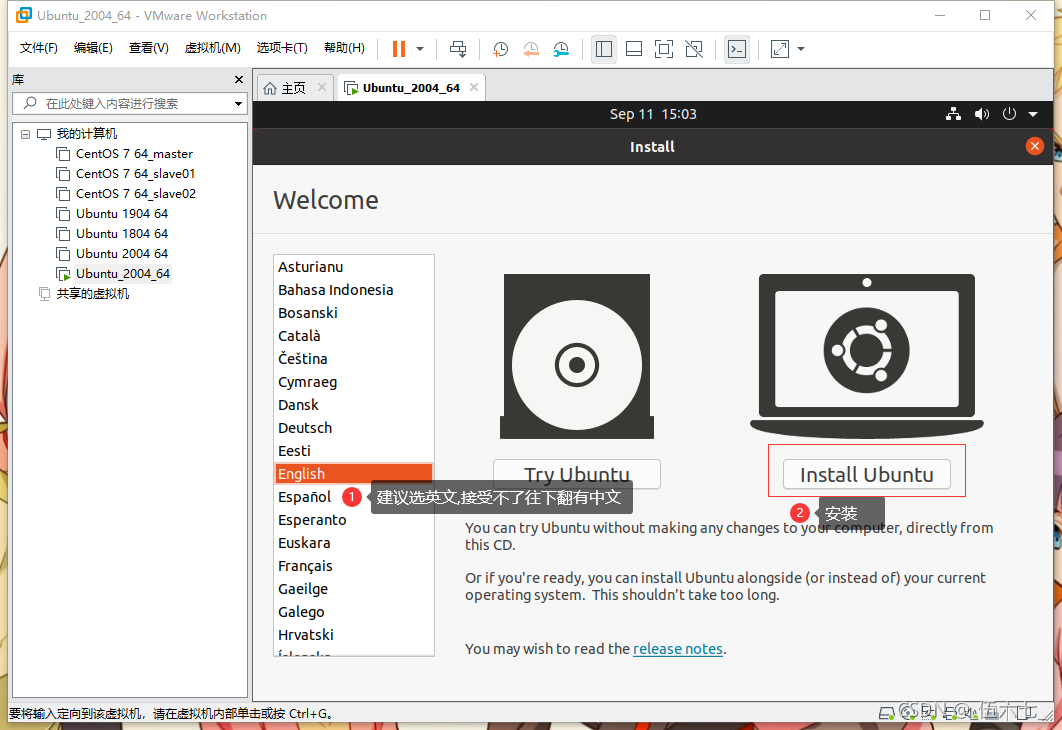This screenshot has height=730, width=1062.
Task: Close the 主页 tab
Action: pos(322,87)
